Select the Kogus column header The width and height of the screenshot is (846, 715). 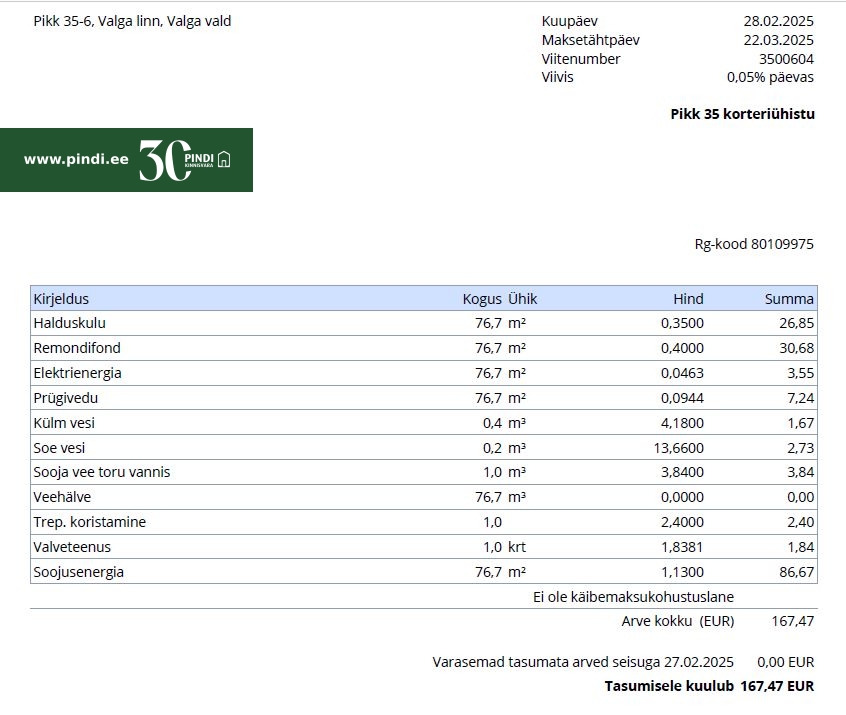click(x=482, y=299)
